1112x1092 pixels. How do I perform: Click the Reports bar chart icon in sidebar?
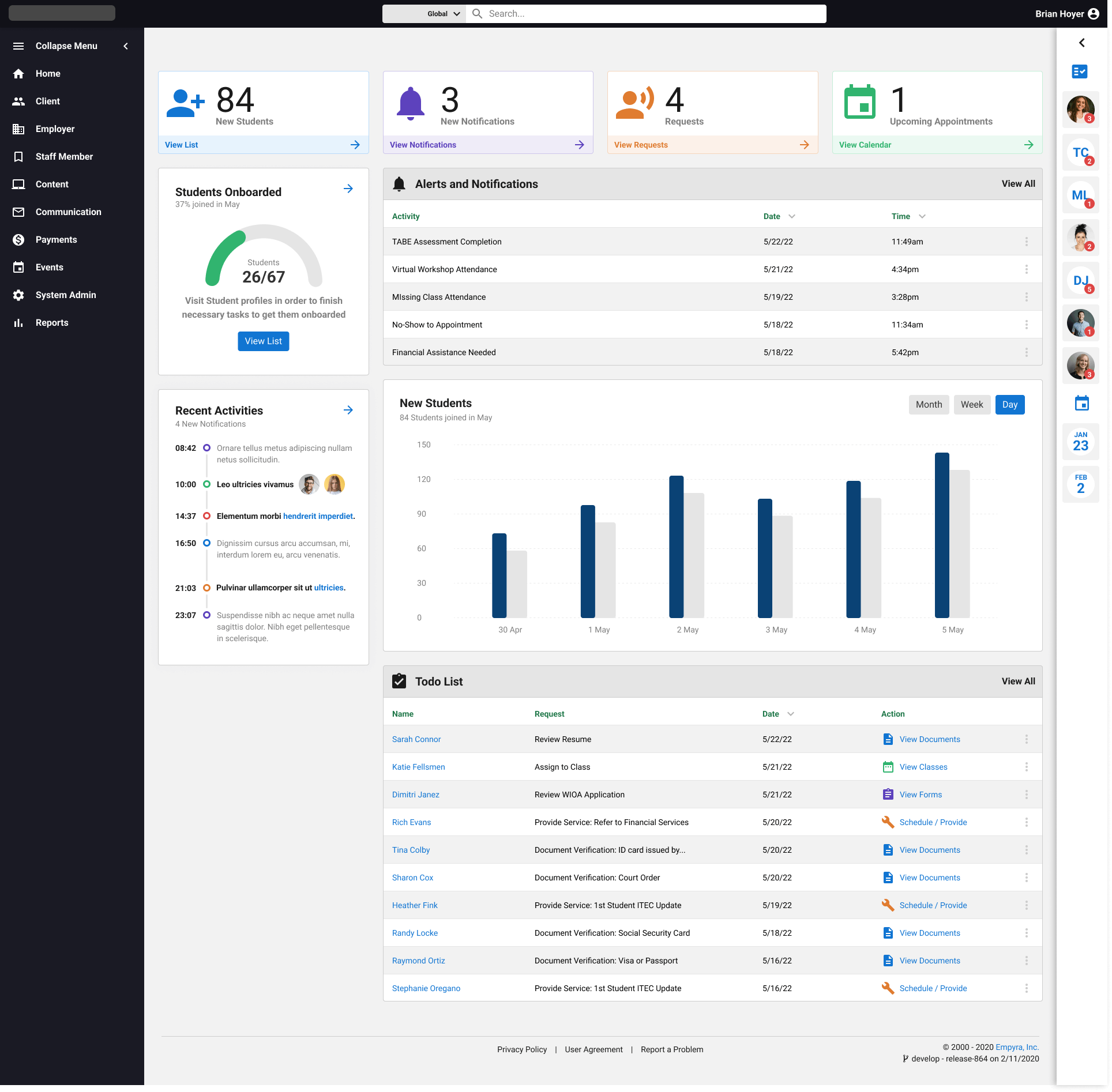(18, 323)
